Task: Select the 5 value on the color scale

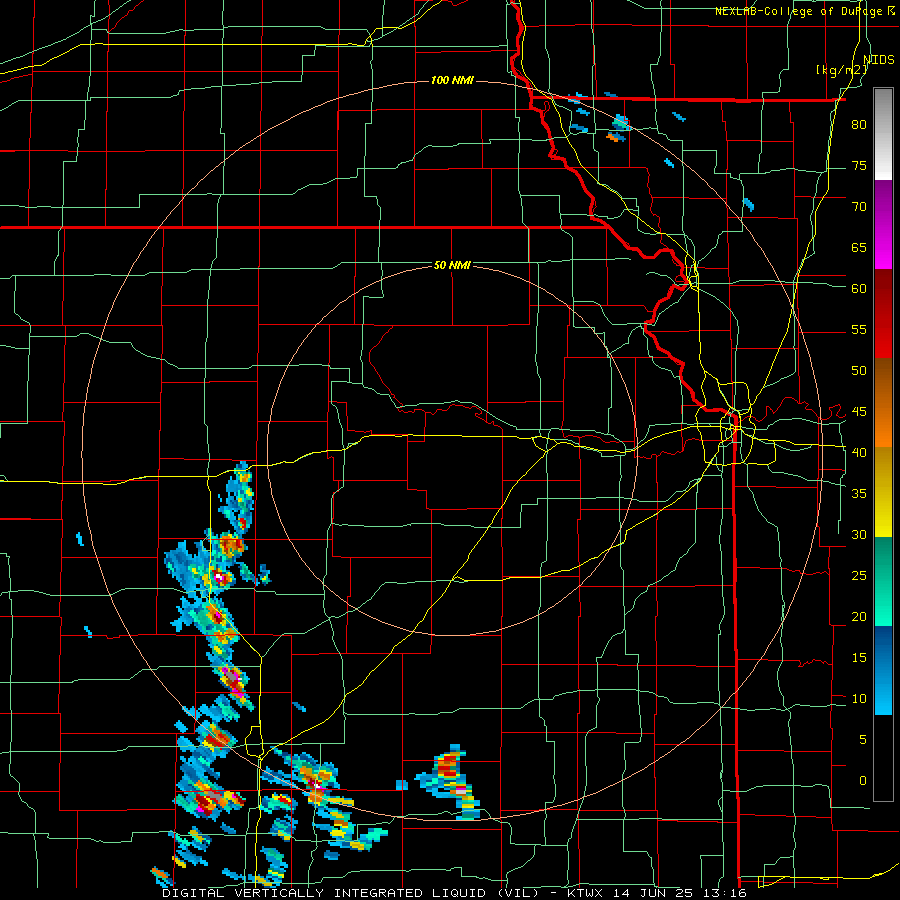Action: pyautogui.click(x=863, y=740)
